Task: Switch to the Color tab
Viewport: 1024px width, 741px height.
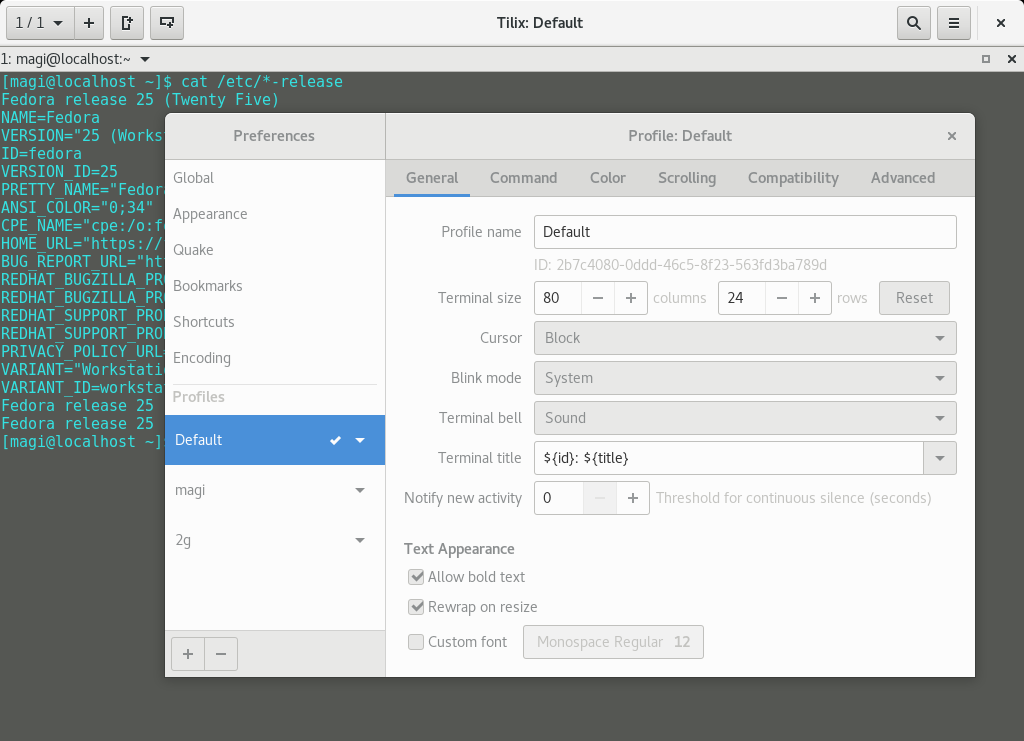Action: pos(607,178)
